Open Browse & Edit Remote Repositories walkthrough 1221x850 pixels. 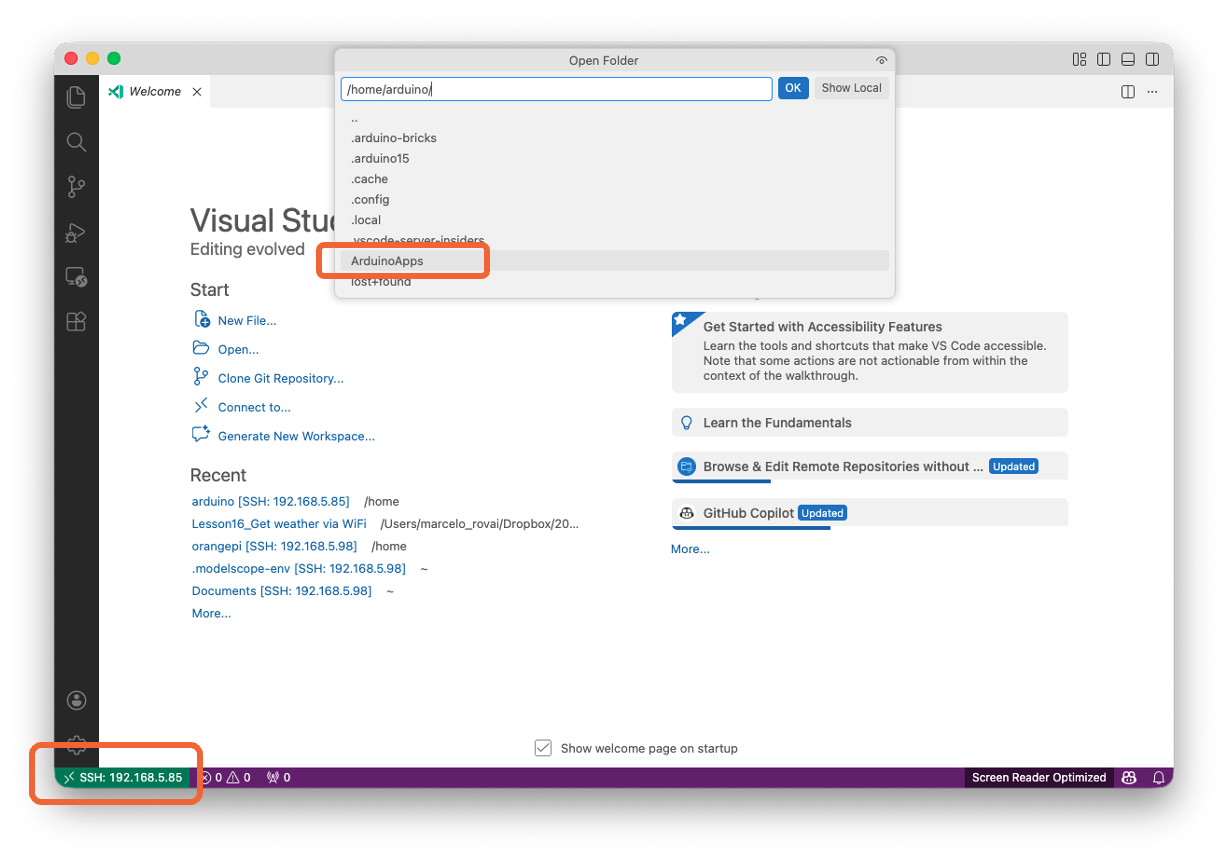(870, 467)
